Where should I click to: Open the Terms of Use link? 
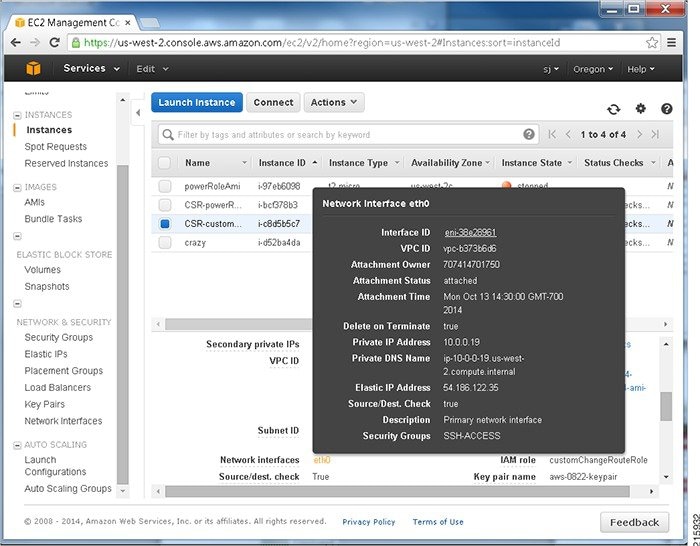[x=438, y=522]
